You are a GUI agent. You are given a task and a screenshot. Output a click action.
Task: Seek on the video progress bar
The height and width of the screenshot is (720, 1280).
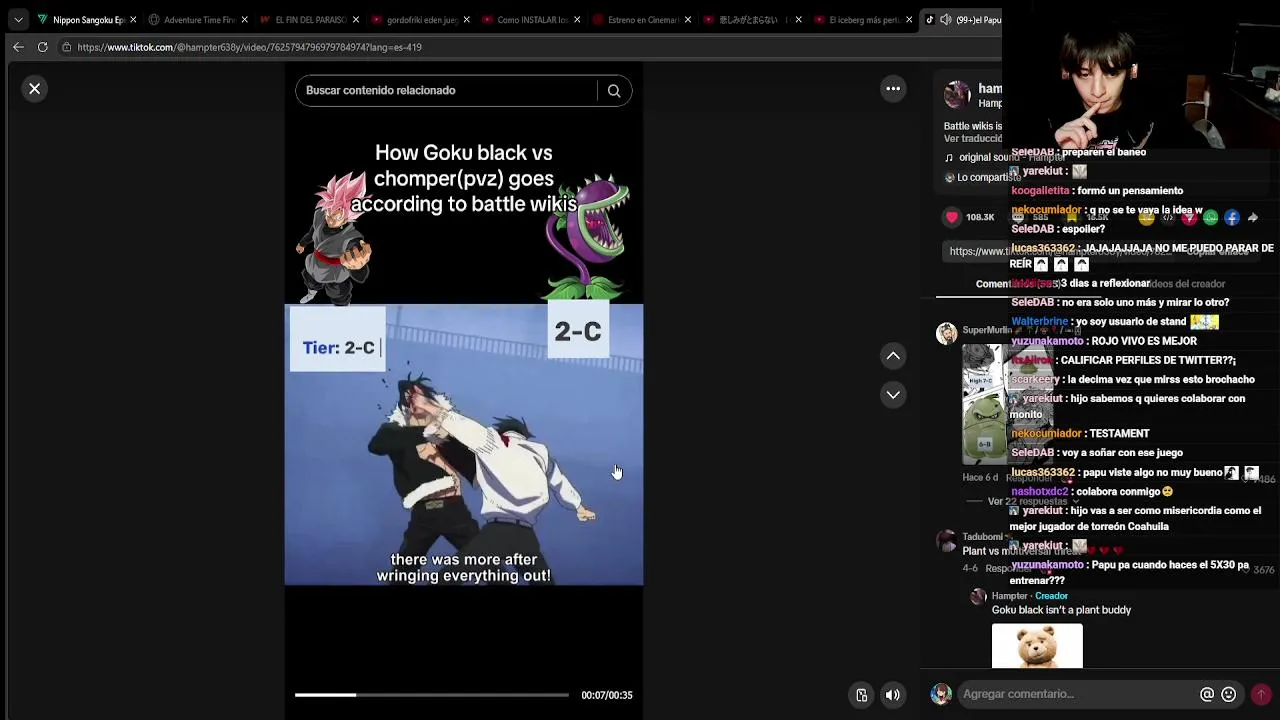pos(431,695)
